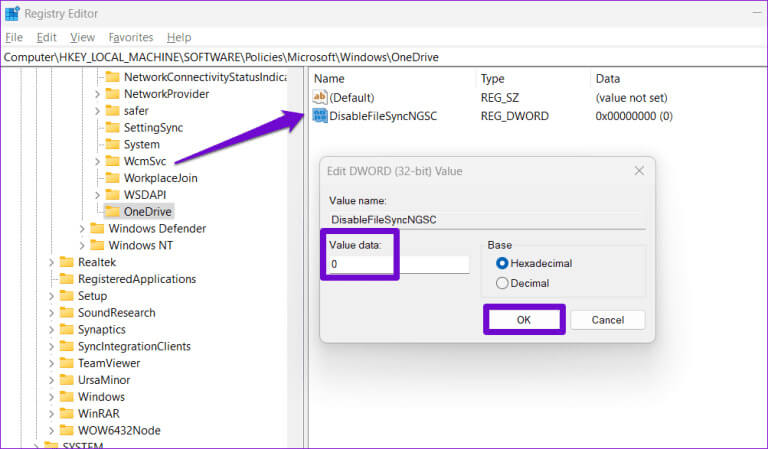The width and height of the screenshot is (768, 449).
Task: Click the Setup folder icon
Action: click(67, 296)
